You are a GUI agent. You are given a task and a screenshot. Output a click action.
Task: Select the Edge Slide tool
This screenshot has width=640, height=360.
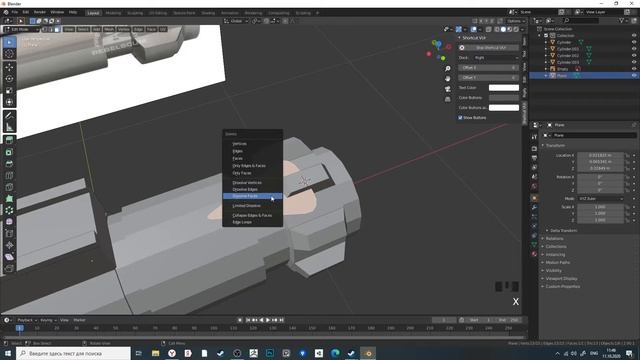[9, 233]
